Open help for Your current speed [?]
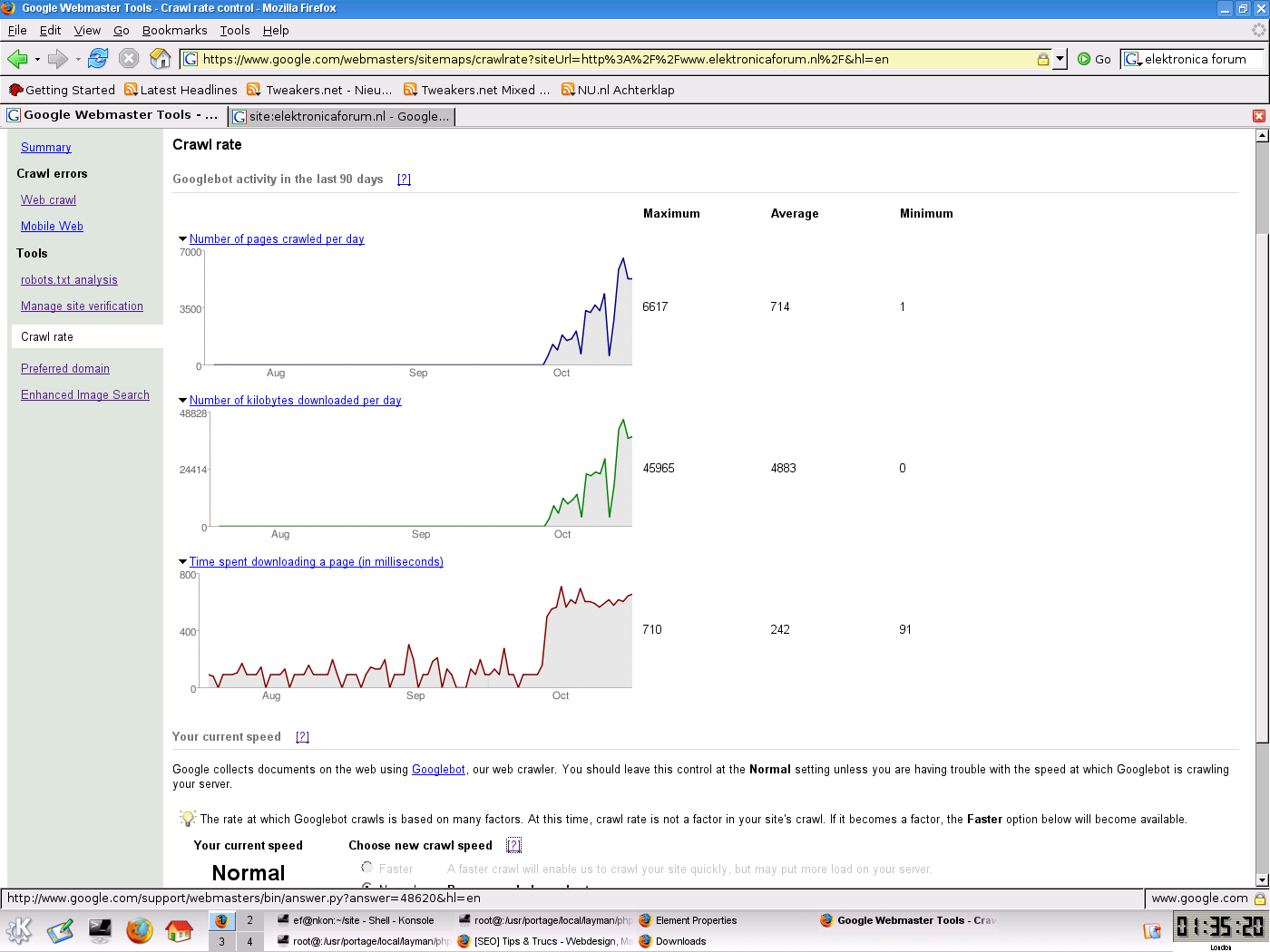1270x952 pixels. [303, 737]
